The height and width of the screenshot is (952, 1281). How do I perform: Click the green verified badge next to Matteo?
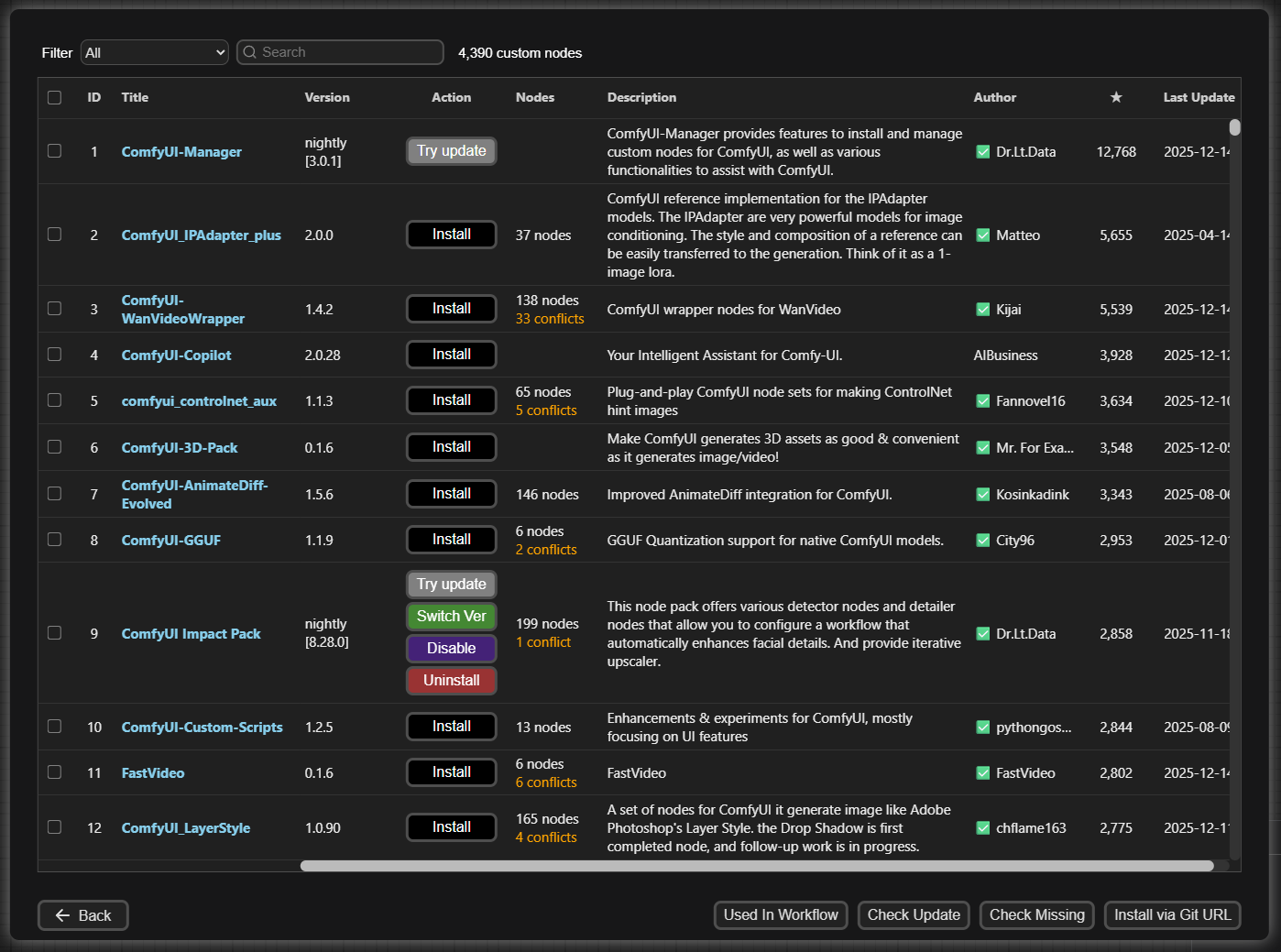click(982, 235)
